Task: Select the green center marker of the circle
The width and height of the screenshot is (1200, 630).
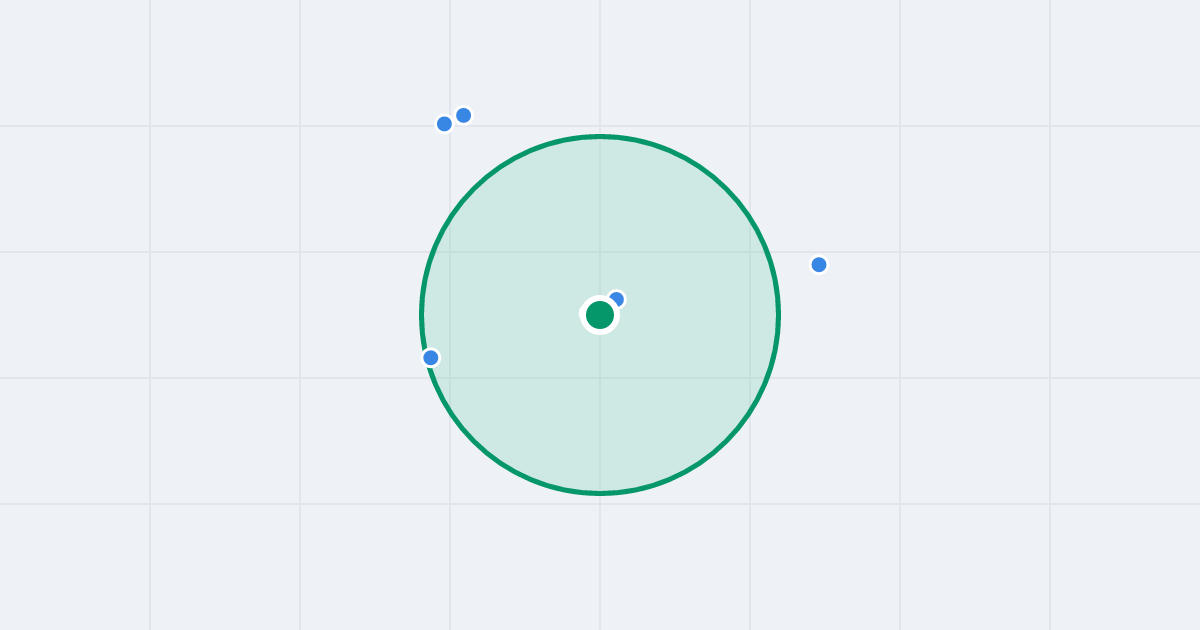Action: click(600, 315)
